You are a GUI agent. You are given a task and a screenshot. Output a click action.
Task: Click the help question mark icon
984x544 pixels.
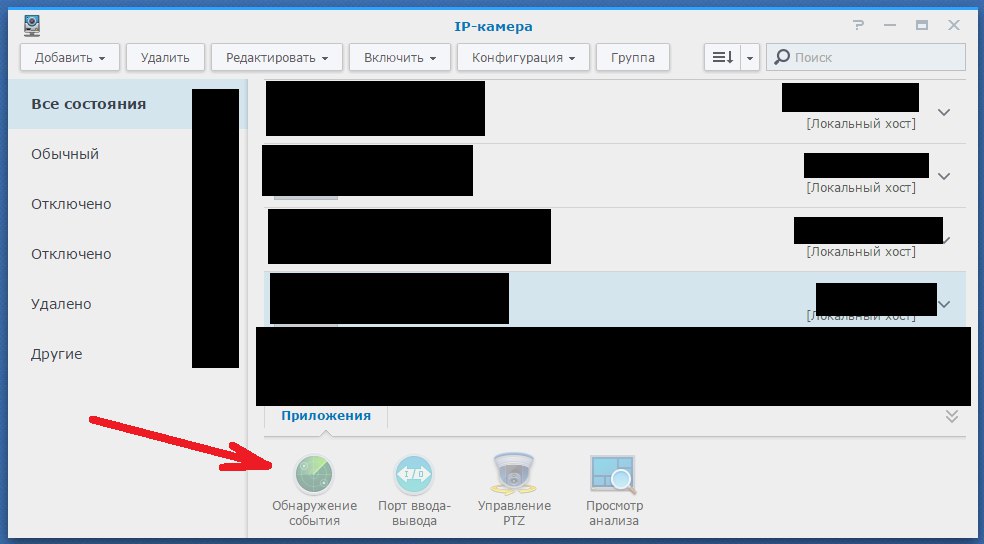click(x=858, y=26)
